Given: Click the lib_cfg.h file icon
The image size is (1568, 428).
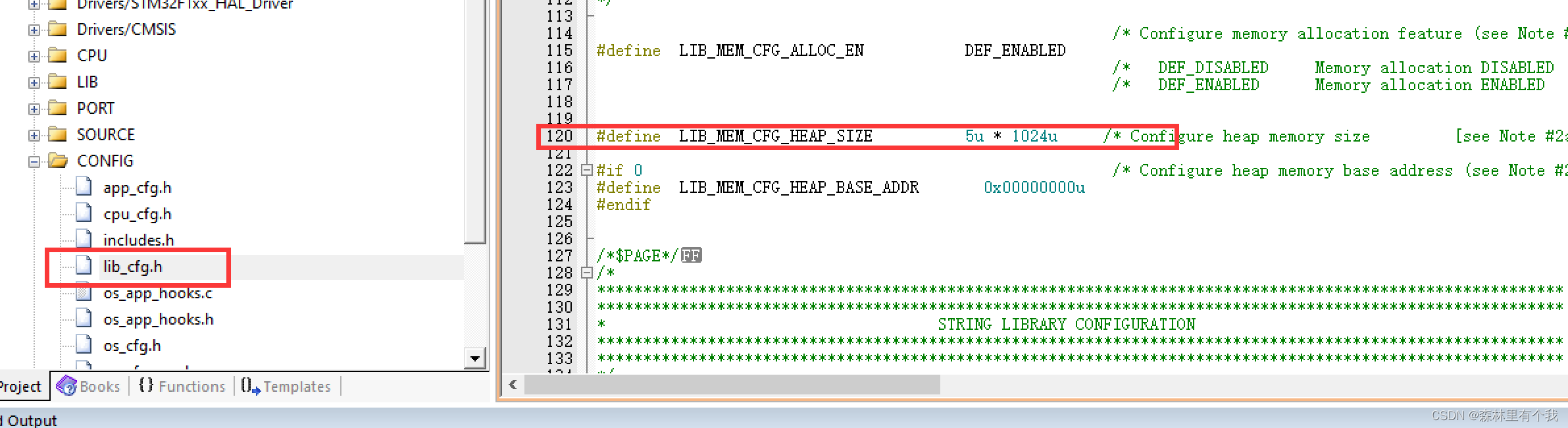Looking at the screenshot, I should (x=84, y=265).
